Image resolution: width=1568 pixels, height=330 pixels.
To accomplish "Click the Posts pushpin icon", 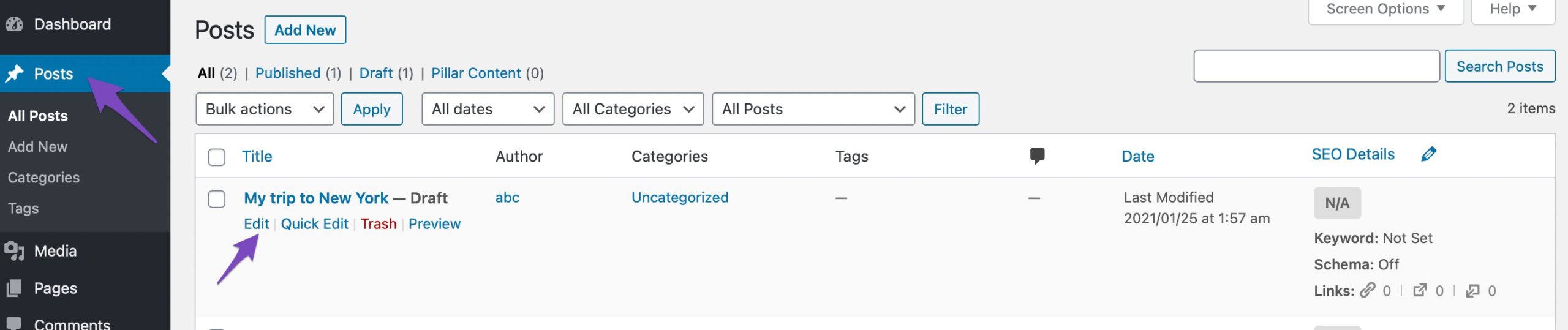I will [15, 74].
